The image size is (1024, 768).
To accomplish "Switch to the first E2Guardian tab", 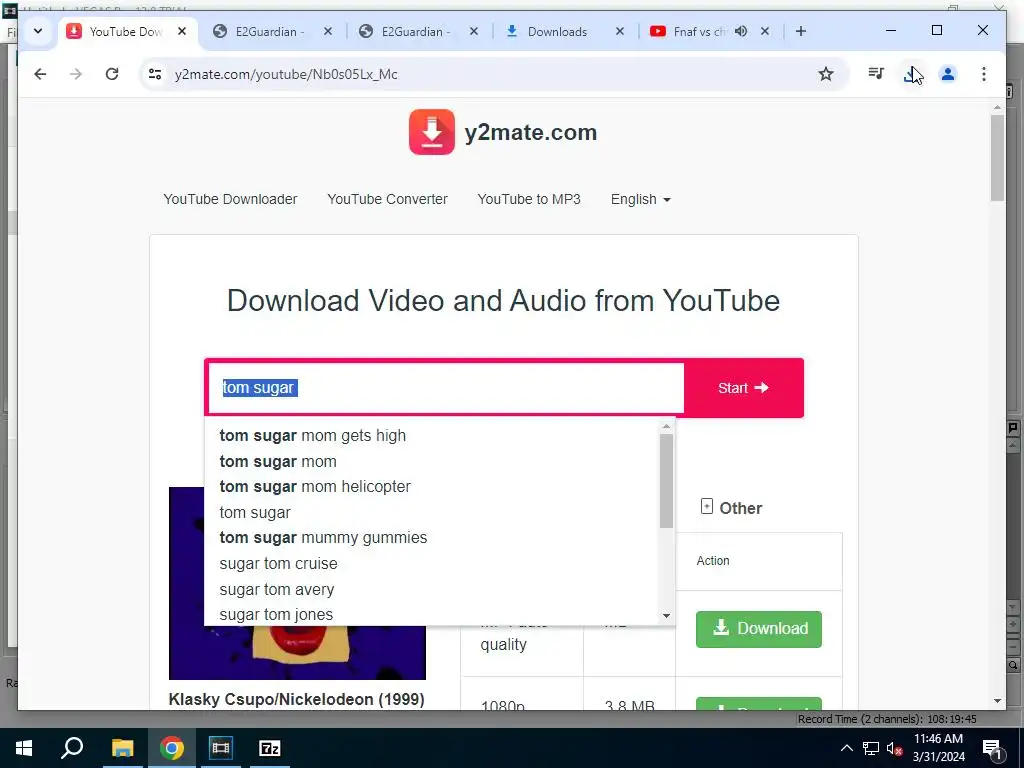I will (x=268, y=31).
